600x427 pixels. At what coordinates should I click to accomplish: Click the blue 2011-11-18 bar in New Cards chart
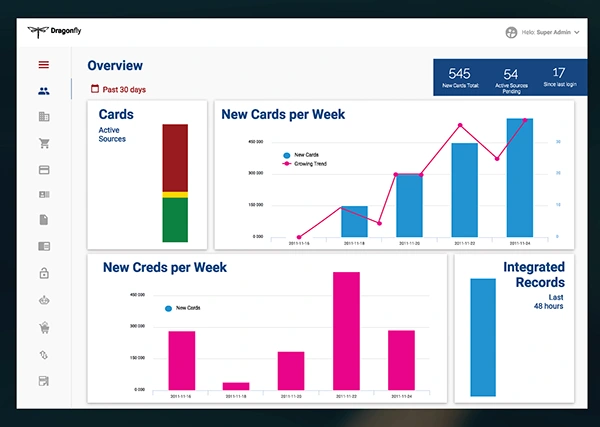[x=354, y=222]
